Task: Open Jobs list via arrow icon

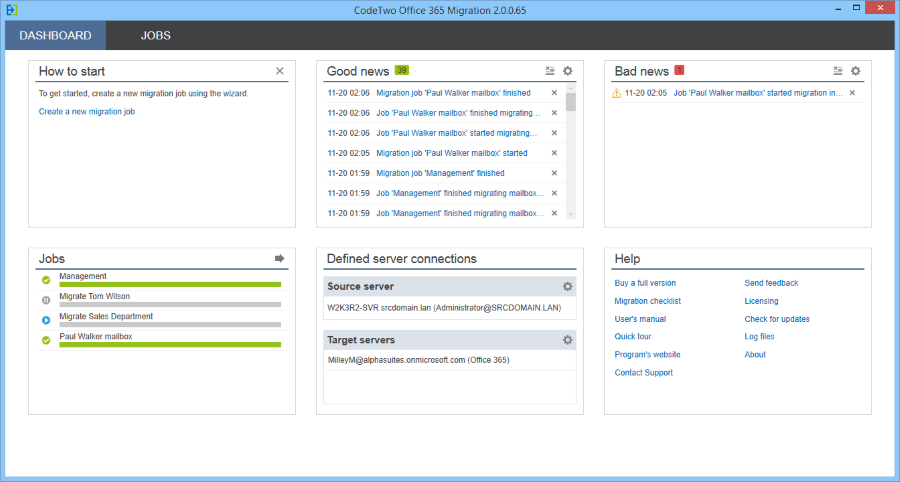Action: coord(280,259)
